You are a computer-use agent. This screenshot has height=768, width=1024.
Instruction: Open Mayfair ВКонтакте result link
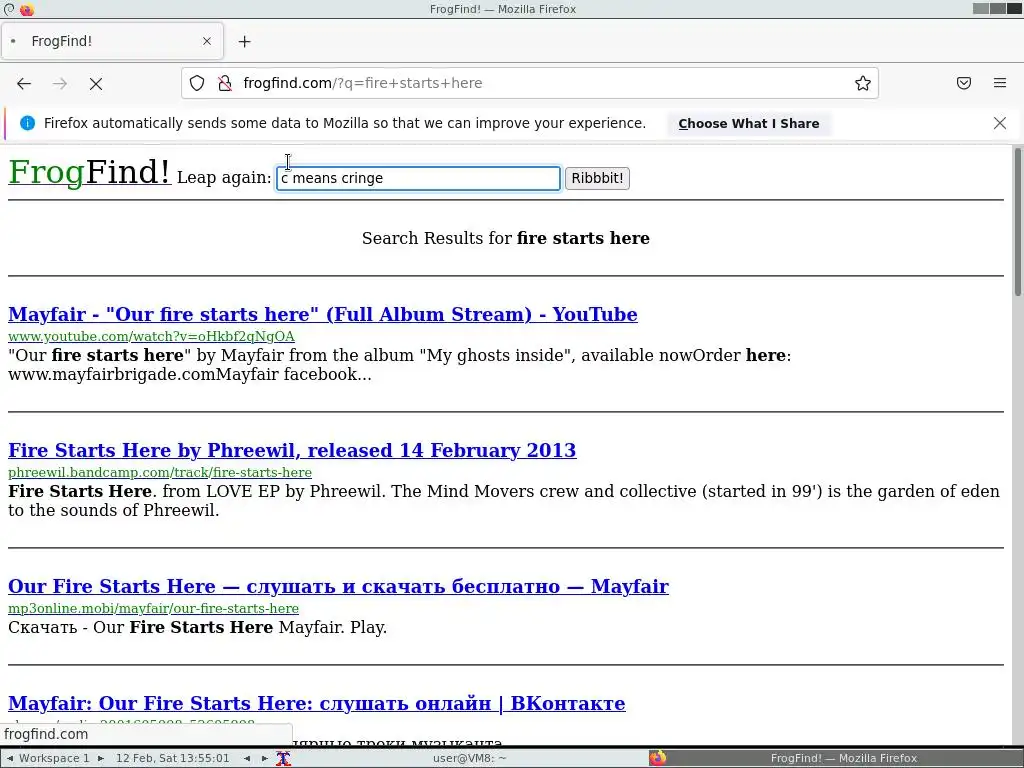317,703
